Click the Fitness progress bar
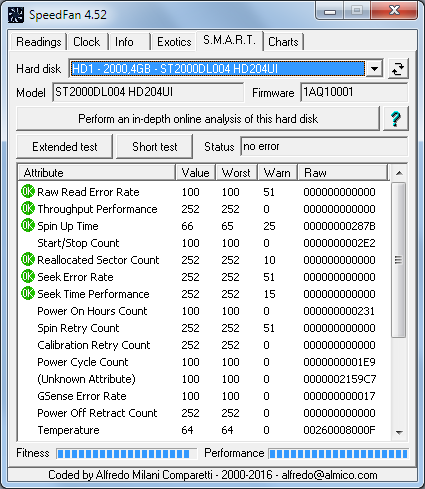 point(127,454)
